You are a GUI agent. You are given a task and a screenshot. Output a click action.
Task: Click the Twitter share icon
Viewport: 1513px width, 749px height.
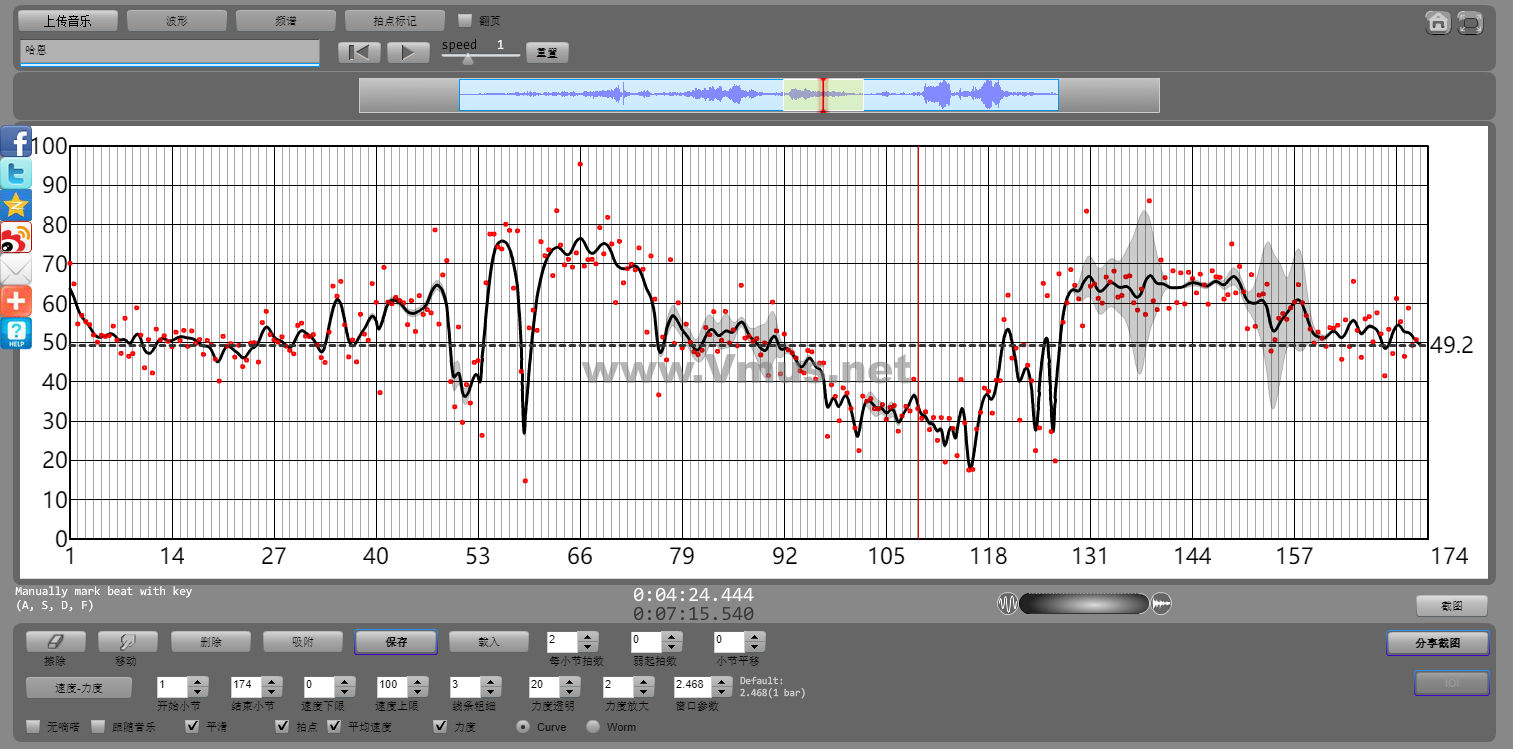(x=16, y=173)
